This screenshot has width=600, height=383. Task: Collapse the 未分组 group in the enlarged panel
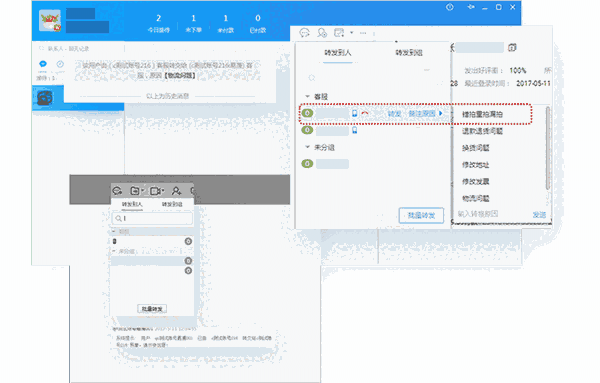307,147
